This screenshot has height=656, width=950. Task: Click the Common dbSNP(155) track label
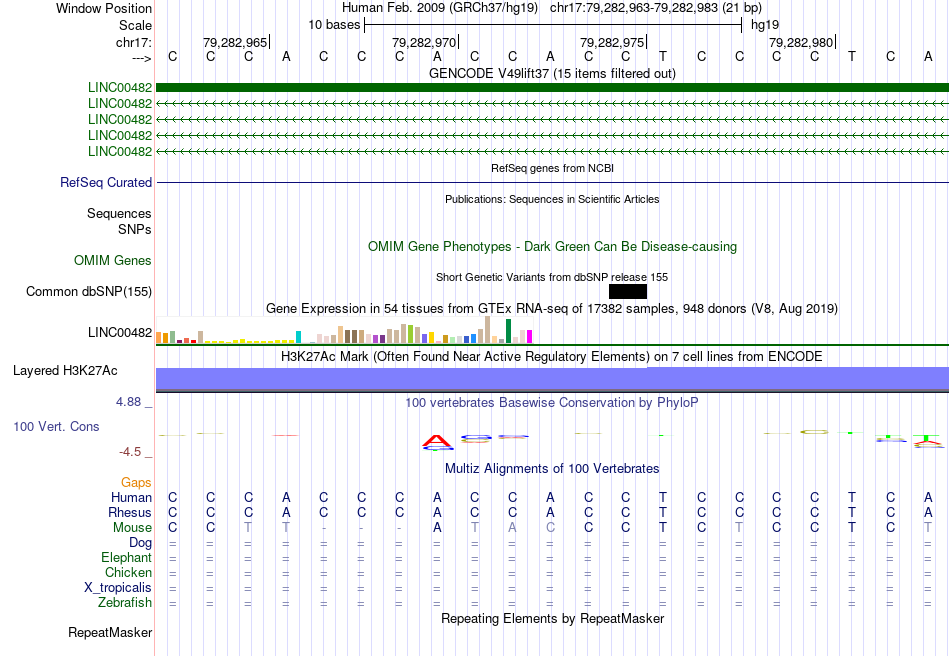[89, 291]
